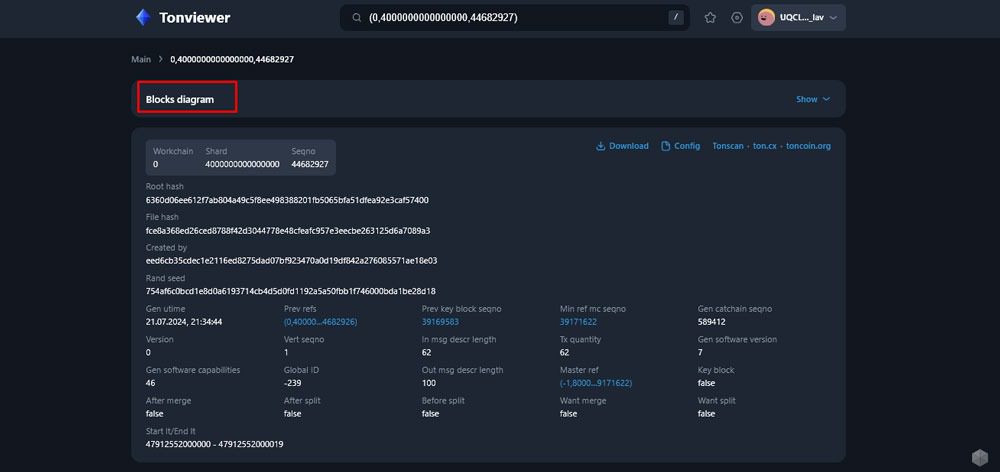Click the account avatar icon
This screenshot has width=1000, height=472.
766,18
